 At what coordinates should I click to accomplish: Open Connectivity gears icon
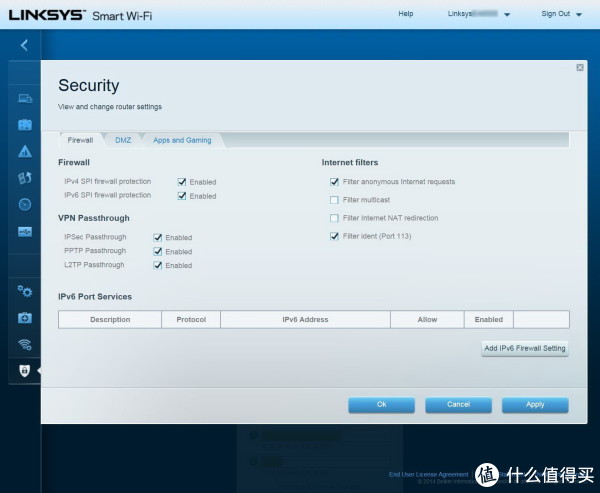pyautogui.click(x=25, y=292)
